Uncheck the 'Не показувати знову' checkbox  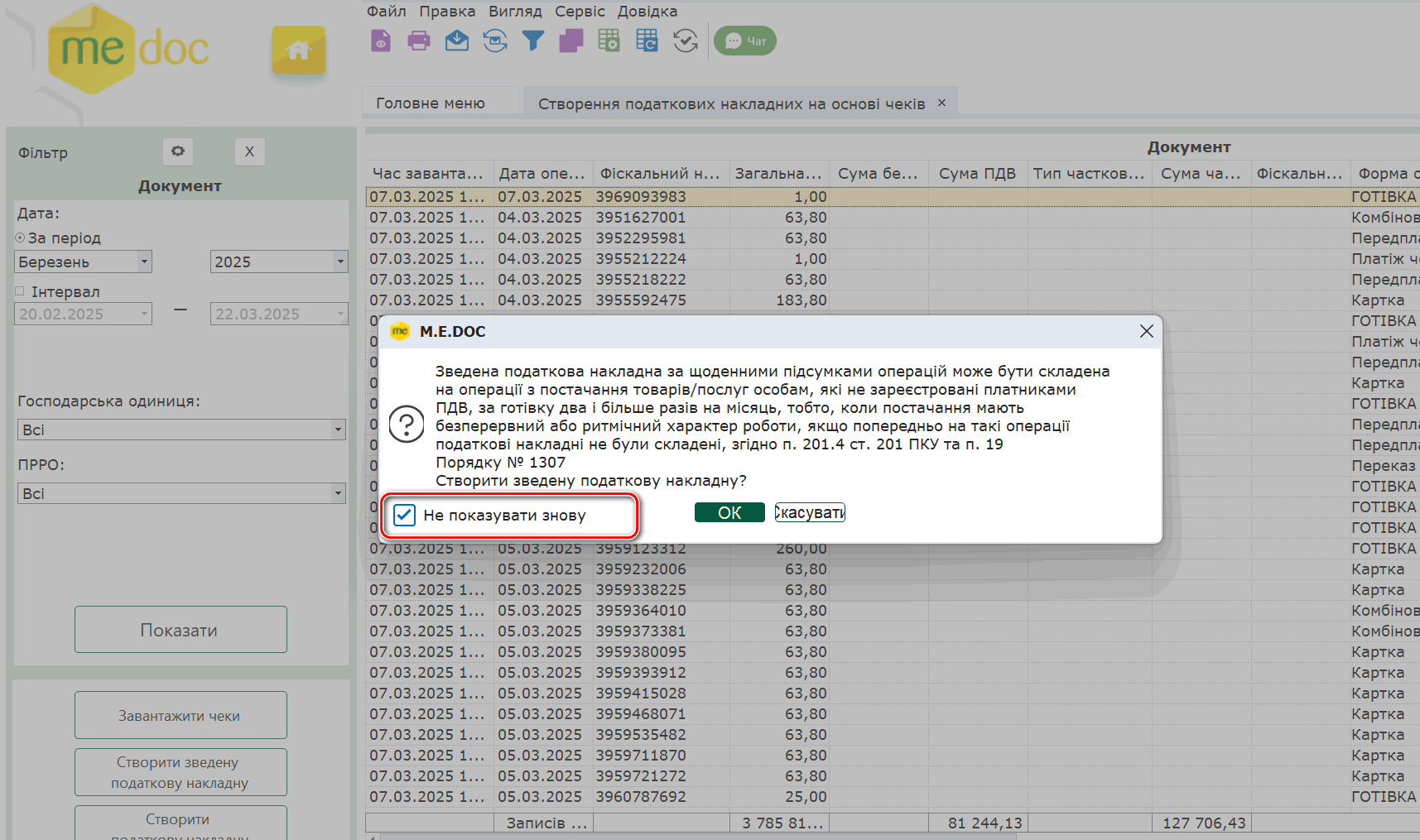404,515
